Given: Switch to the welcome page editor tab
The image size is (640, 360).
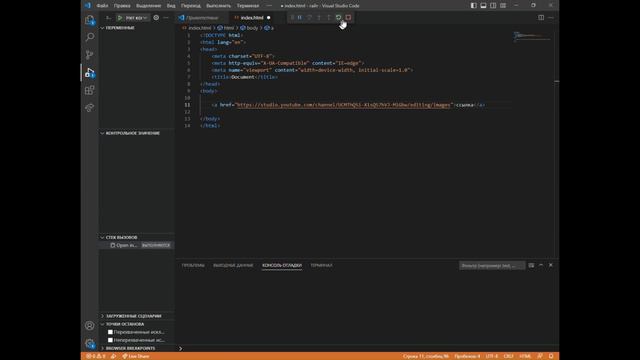Looking at the screenshot, I should tap(203, 18).
